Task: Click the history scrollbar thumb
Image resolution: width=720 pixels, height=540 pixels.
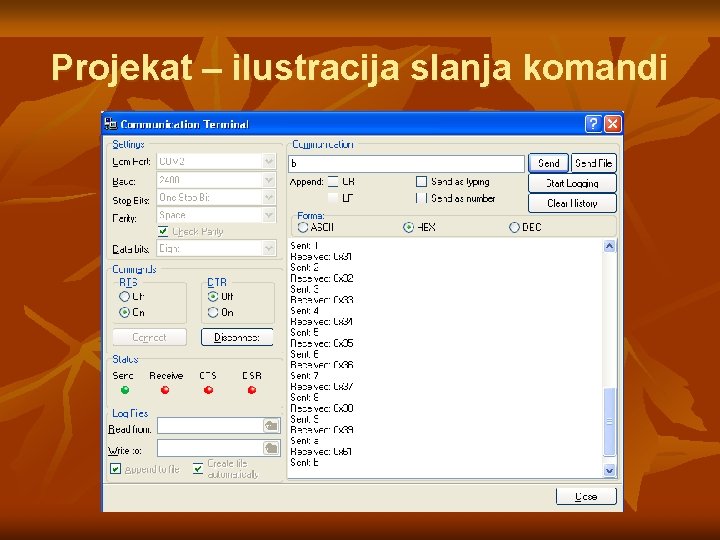Action: (x=609, y=422)
